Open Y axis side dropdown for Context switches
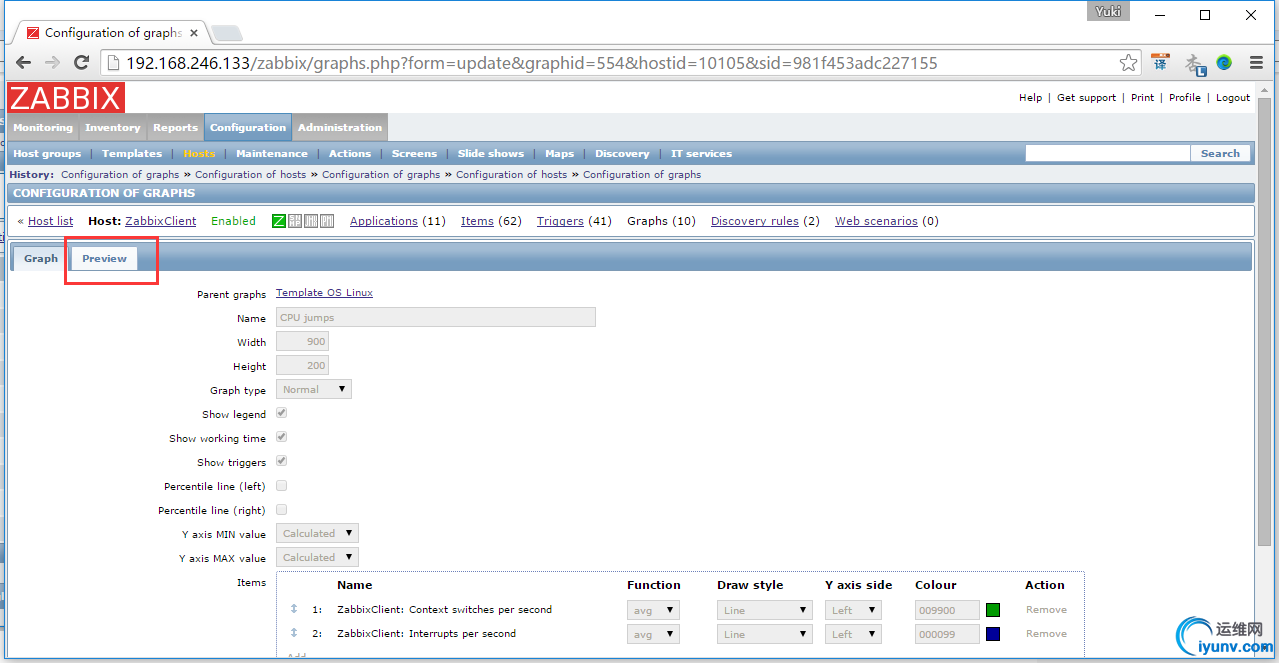The width and height of the screenshot is (1279, 663). click(853, 609)
